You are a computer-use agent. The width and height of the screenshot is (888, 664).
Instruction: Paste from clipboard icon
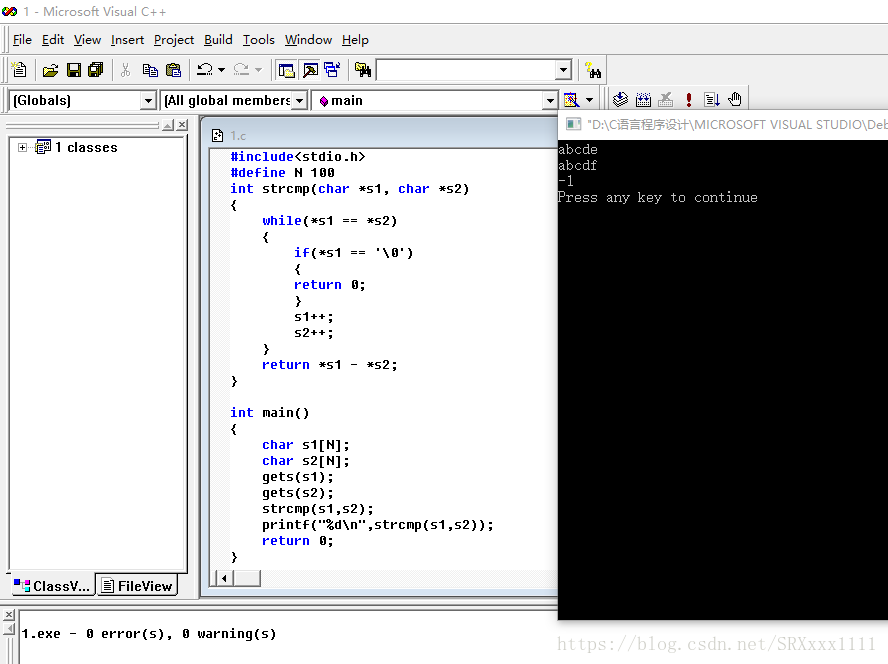(x=173, y=70)
